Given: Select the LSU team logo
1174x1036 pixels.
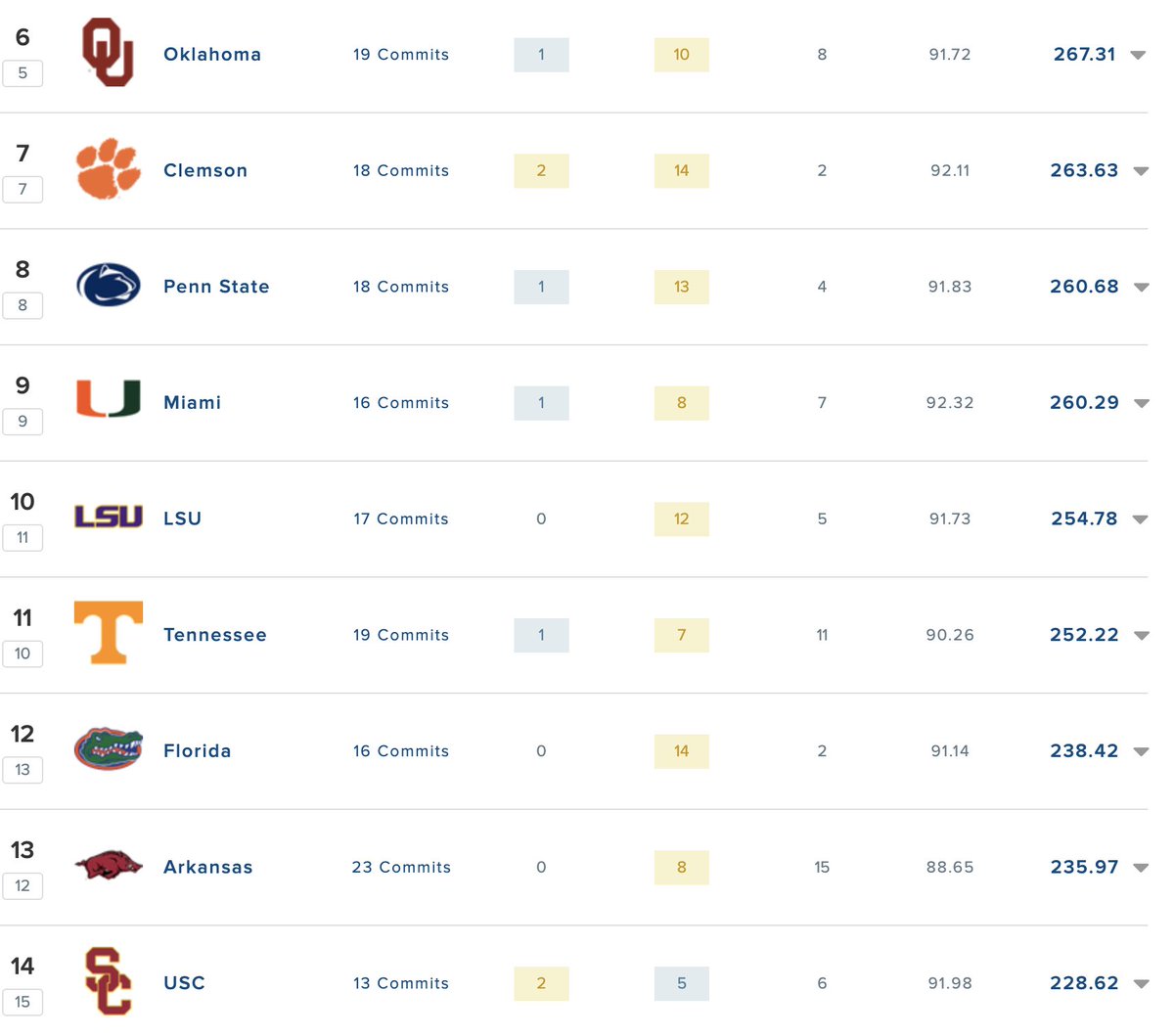Looking at the screenshot, I should 109,517.
